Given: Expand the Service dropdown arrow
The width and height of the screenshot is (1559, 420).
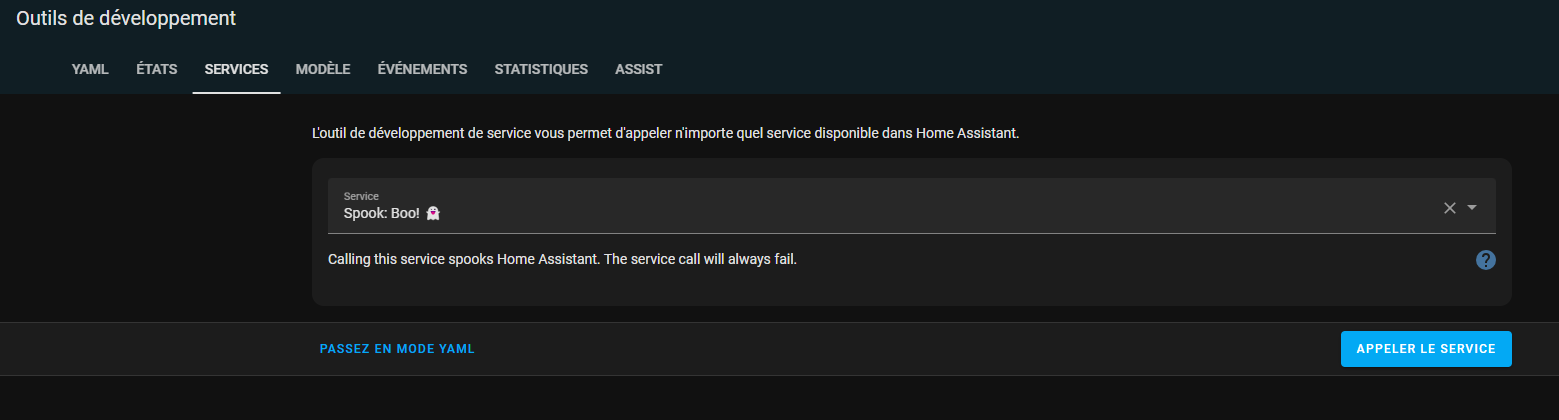Looking at the screenshot, I should [x=1472, y=208].
